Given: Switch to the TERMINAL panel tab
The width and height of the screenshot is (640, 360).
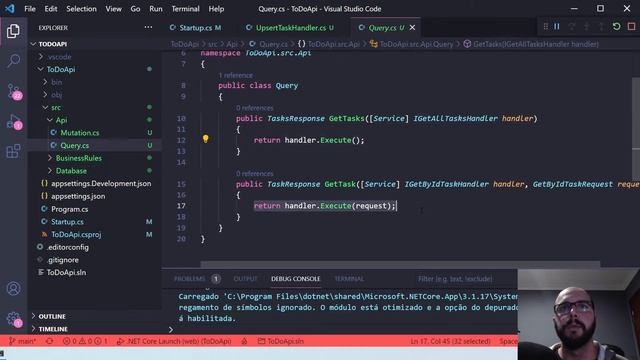Looking at the screenshot, I should [349, 279].
